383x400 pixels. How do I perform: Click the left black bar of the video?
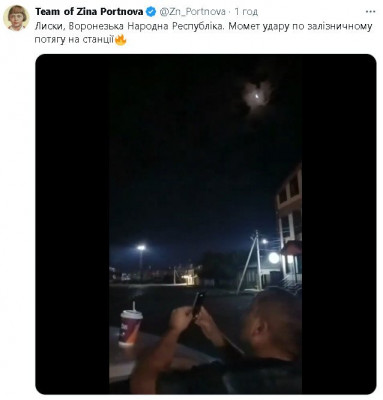coord(72,224)
